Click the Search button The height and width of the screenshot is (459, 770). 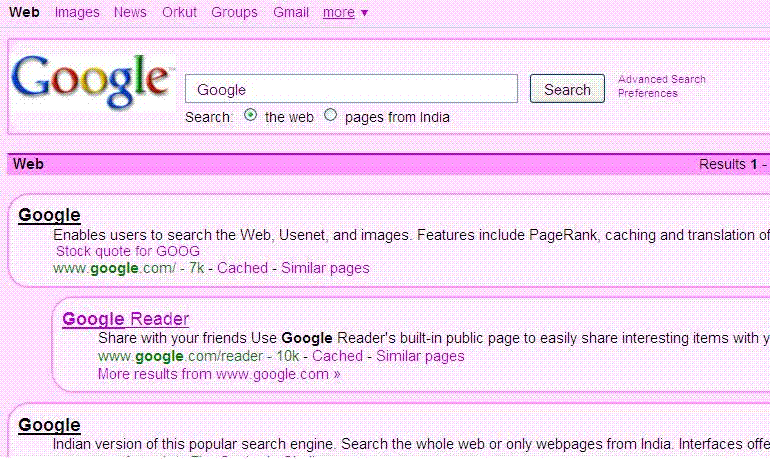(567, 89)
